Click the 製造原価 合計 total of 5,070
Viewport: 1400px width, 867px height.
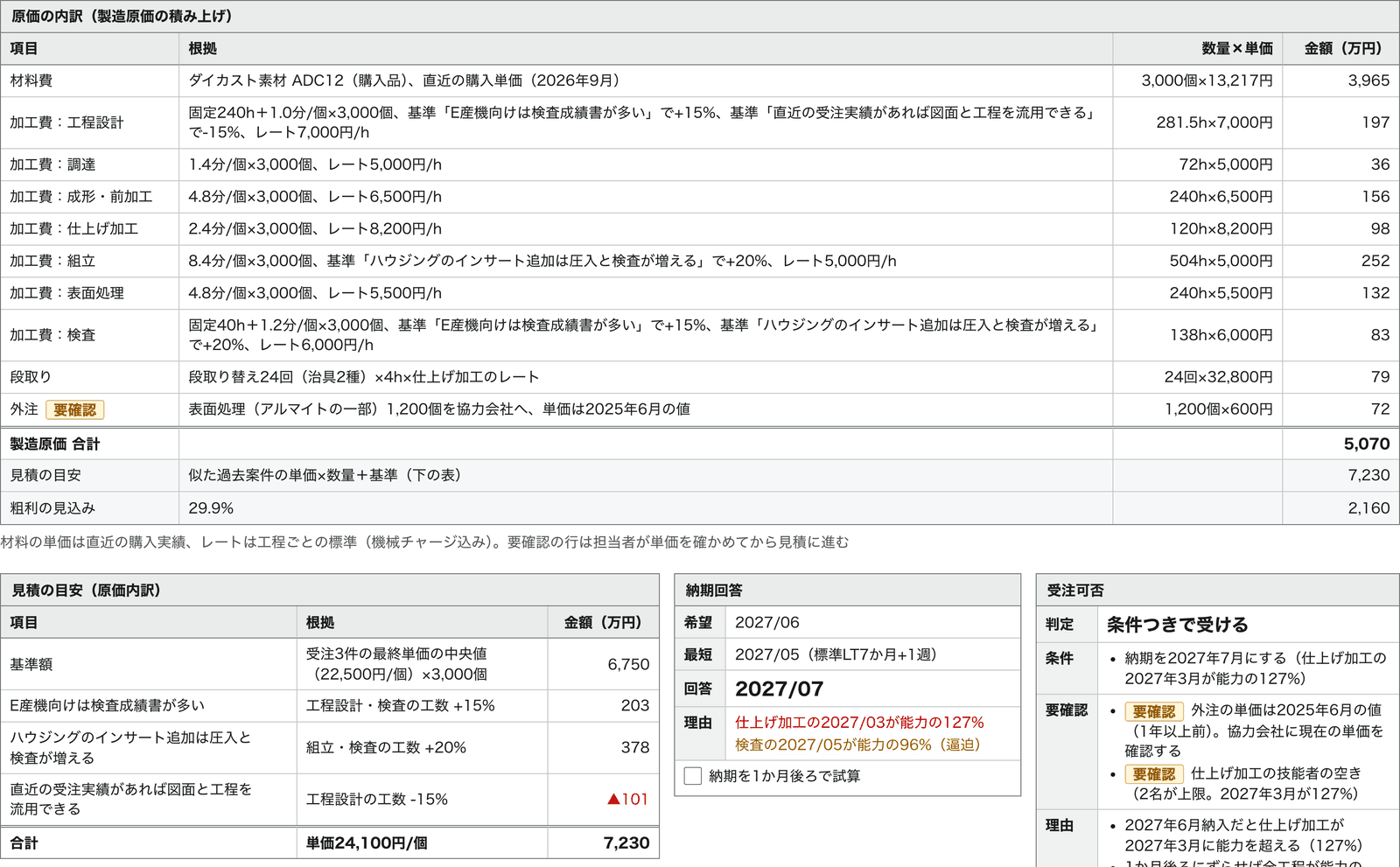(x=1367, y=444)
